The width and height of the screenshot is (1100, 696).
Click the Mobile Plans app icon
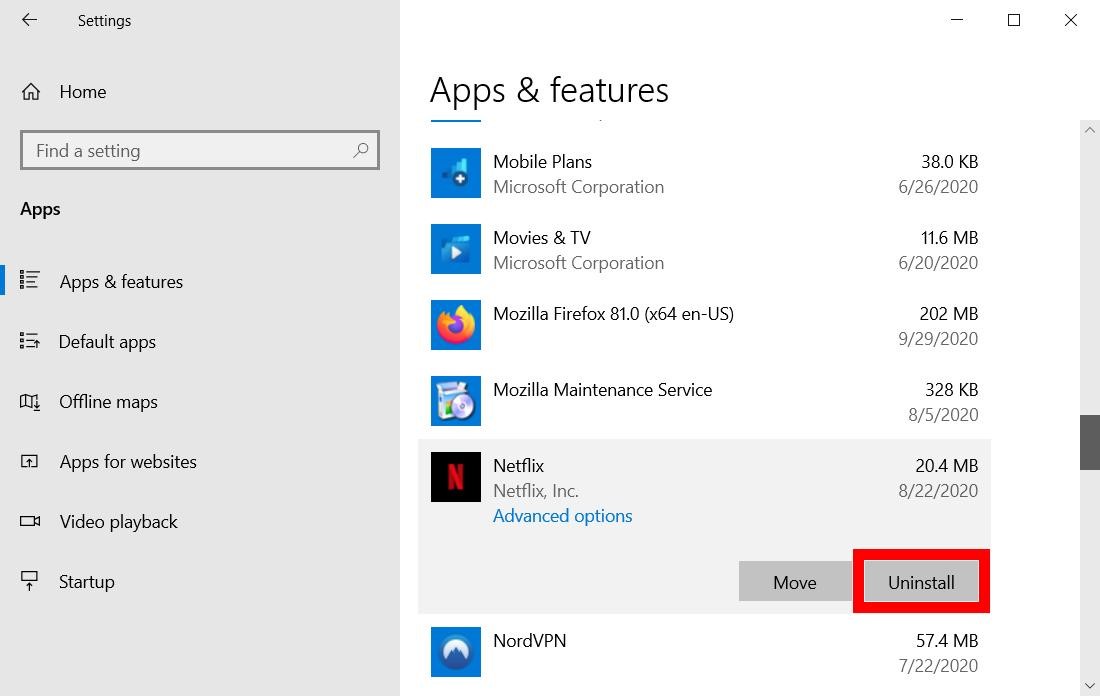point(456,173)
